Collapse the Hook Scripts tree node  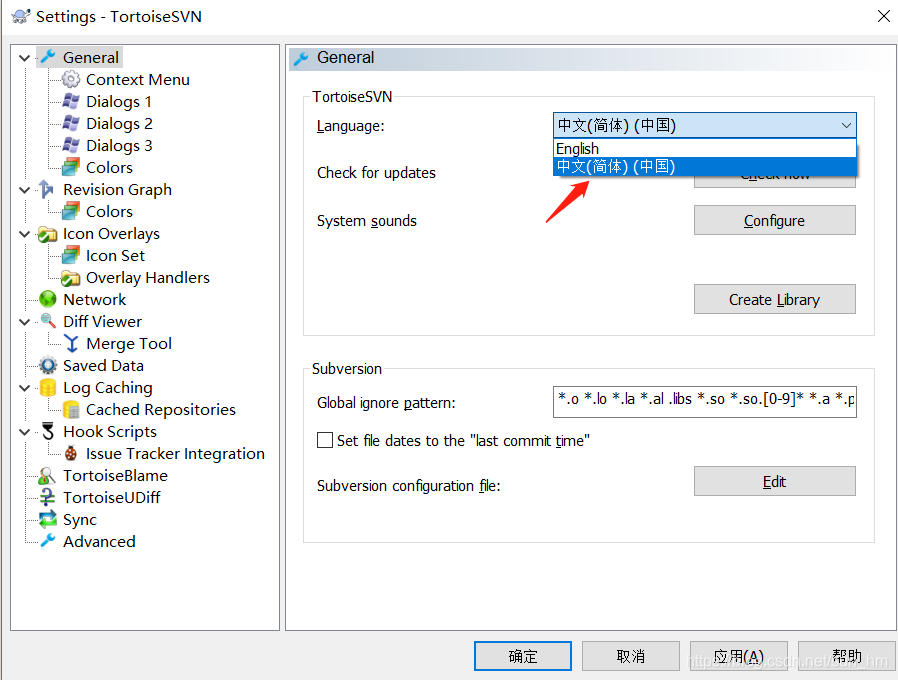25,432
